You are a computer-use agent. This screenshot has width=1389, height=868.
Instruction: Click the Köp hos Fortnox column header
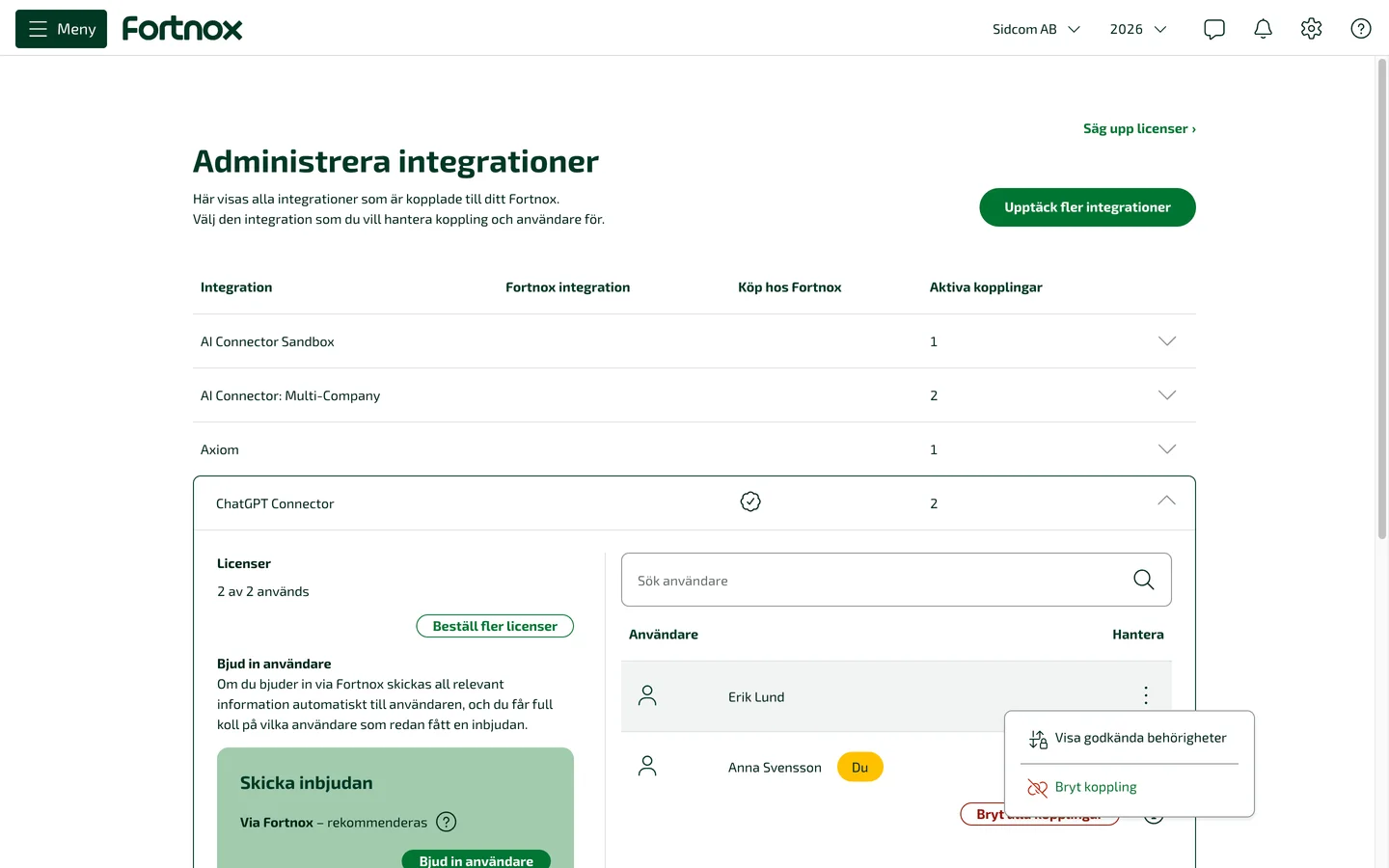pyautogui.click(x=789, y=287)
